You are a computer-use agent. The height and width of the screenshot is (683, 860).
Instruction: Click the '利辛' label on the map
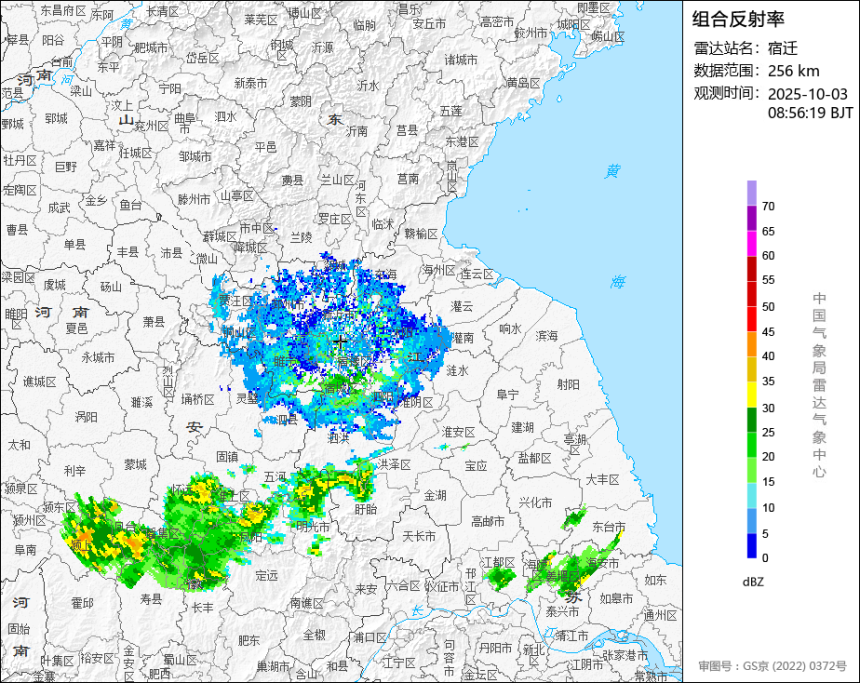(75, 470)
